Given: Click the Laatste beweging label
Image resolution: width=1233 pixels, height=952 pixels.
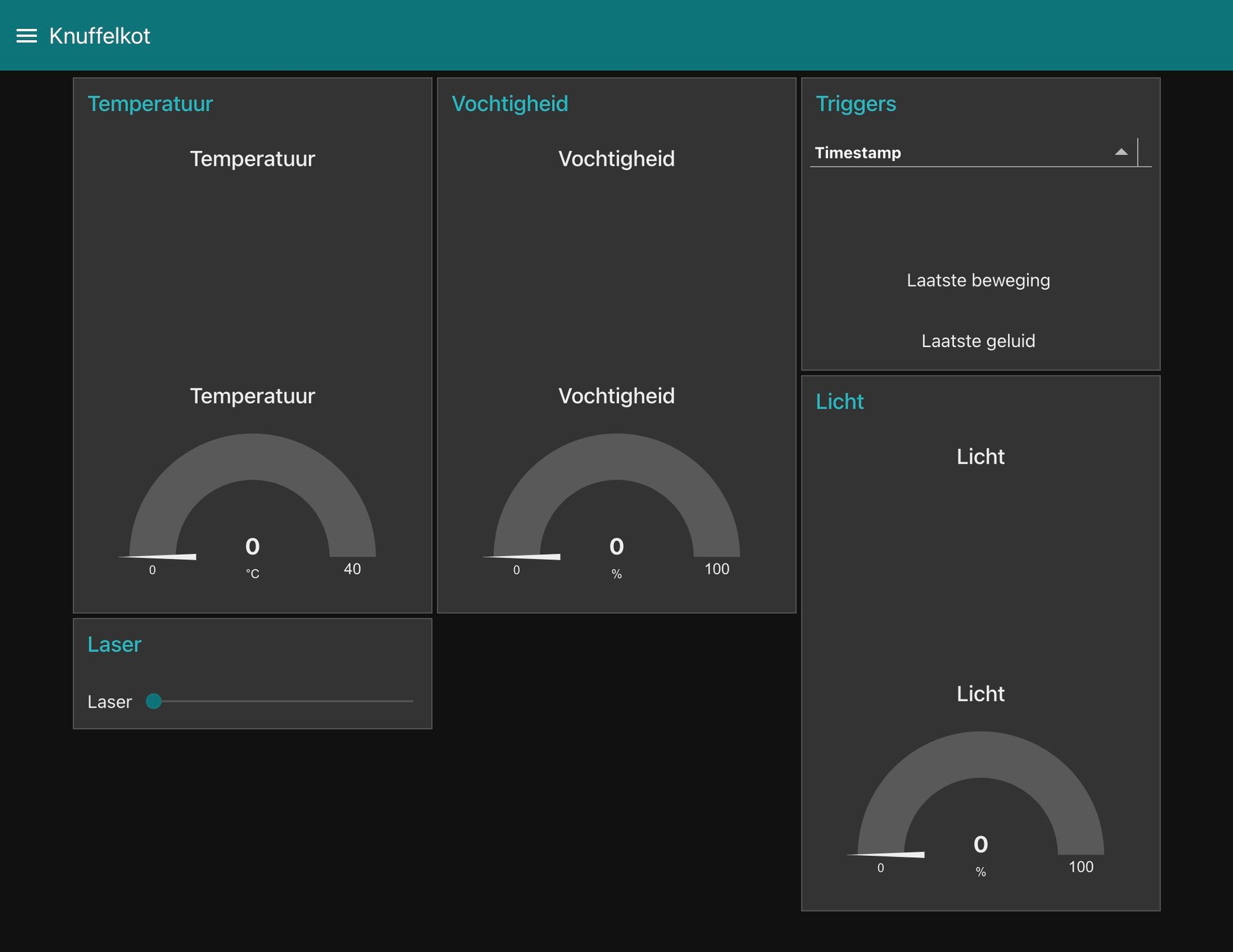Looking at the screenshot, I should point(978,281).
